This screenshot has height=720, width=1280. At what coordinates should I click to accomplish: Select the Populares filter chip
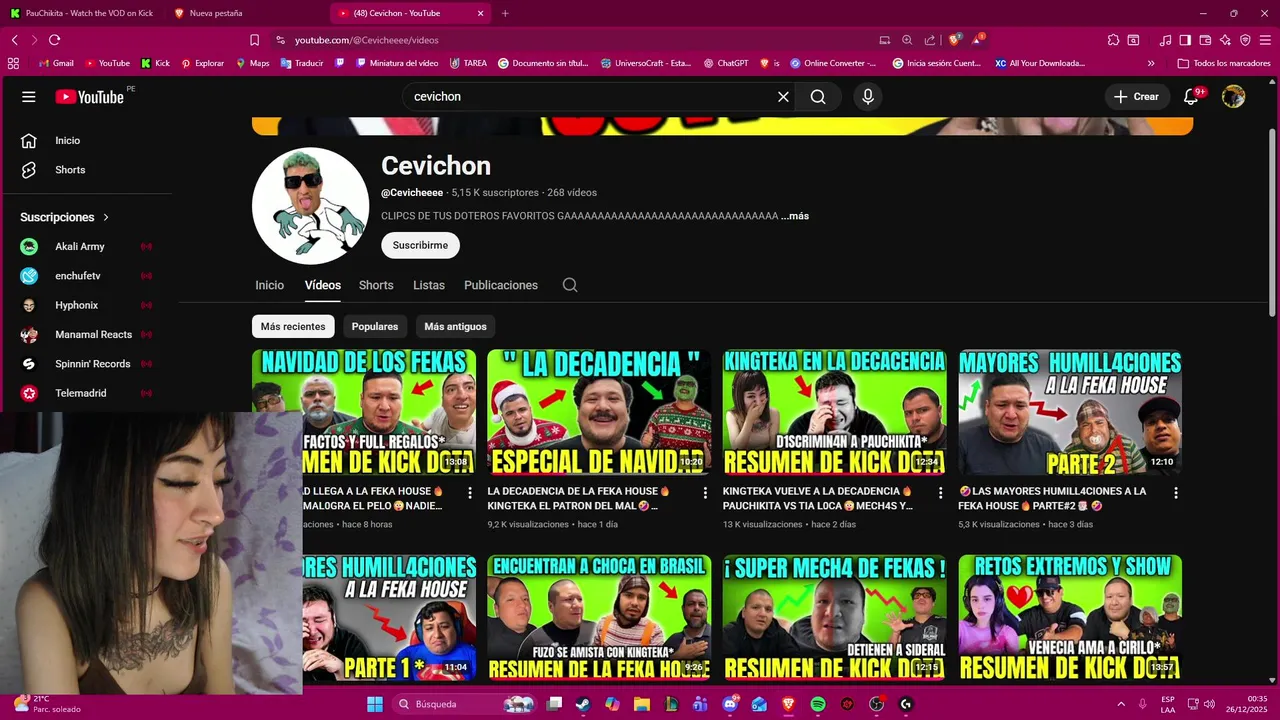[375, 326]
